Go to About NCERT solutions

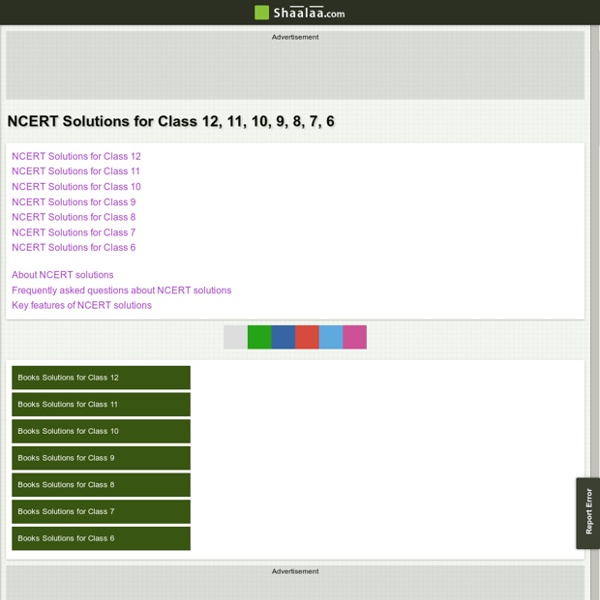(x=62, y=275)
